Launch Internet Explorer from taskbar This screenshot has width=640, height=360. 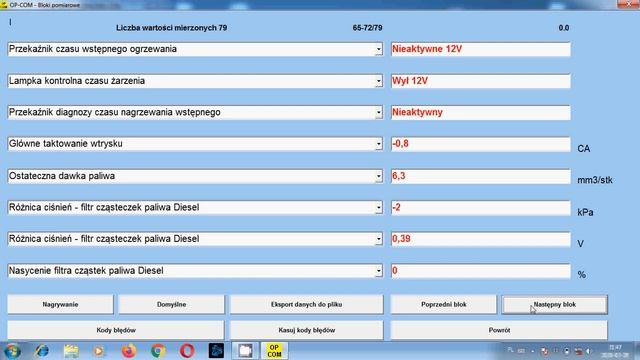[x=42, y=351]
